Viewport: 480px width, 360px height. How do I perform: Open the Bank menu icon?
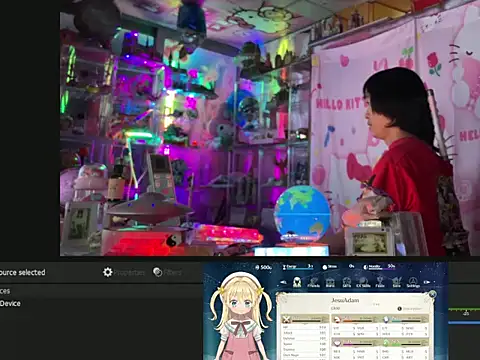point(330,283)
